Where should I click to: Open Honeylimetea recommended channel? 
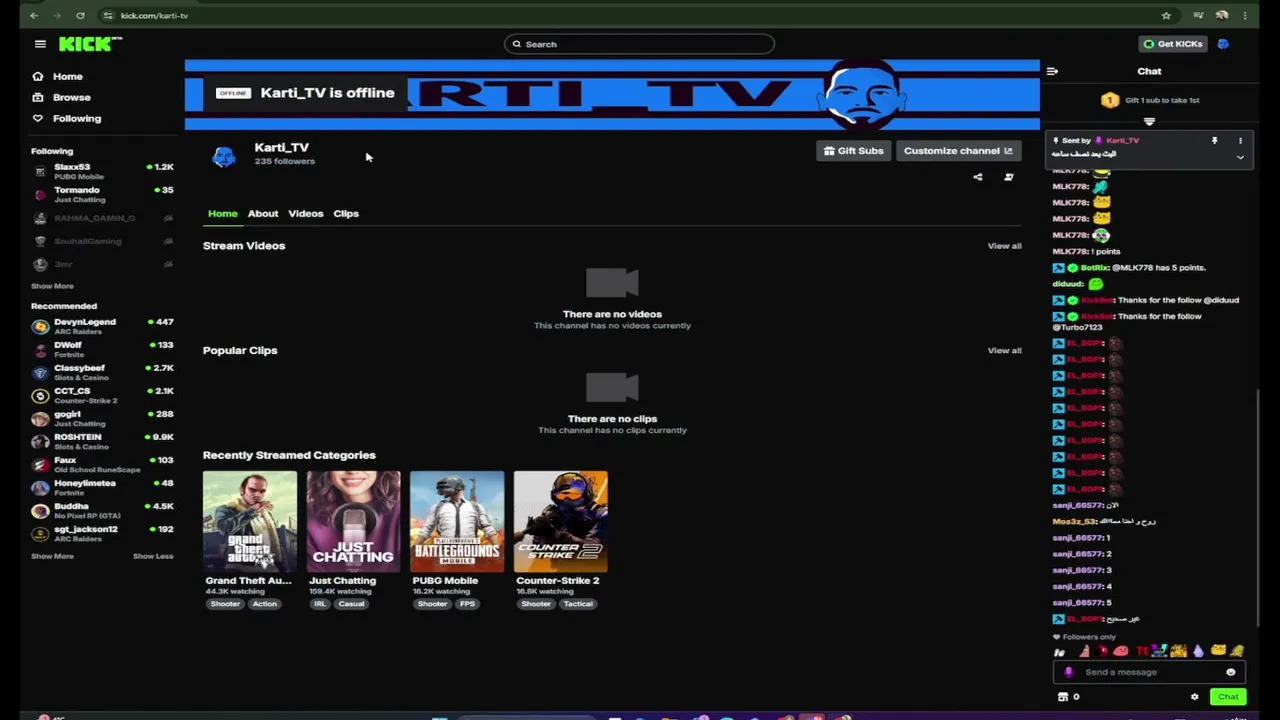tap(102, 487)
